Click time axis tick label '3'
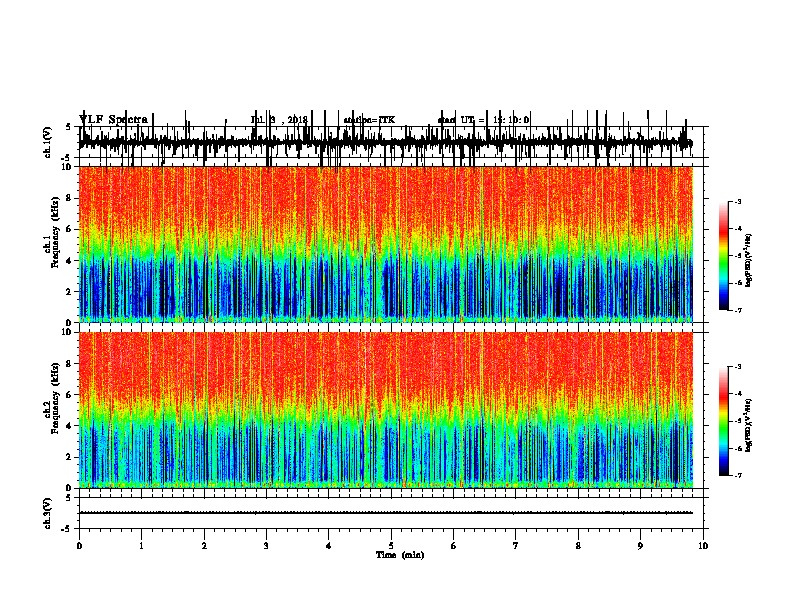This screenshot has width=792, height=612. pyautogui.click(x=266, y=546)
